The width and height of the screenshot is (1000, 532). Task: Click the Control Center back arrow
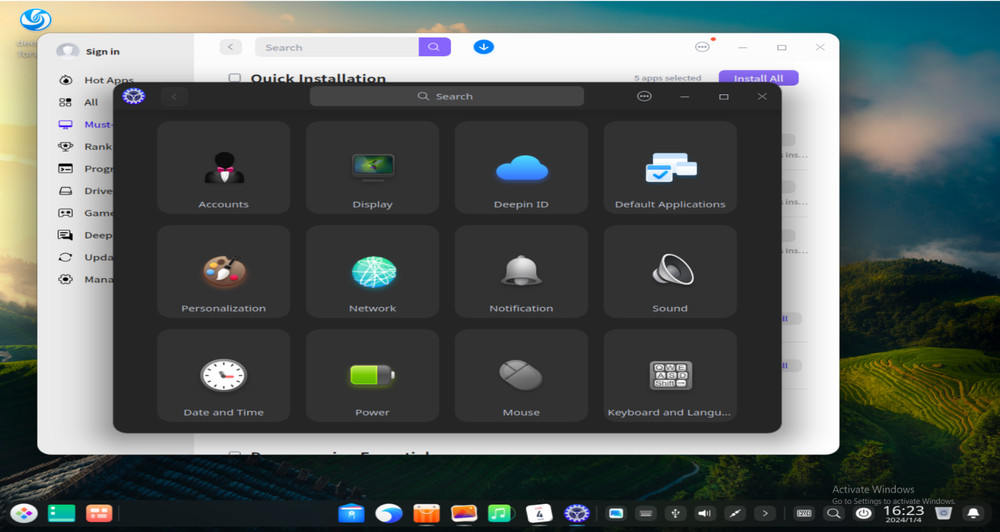point(174,97)
